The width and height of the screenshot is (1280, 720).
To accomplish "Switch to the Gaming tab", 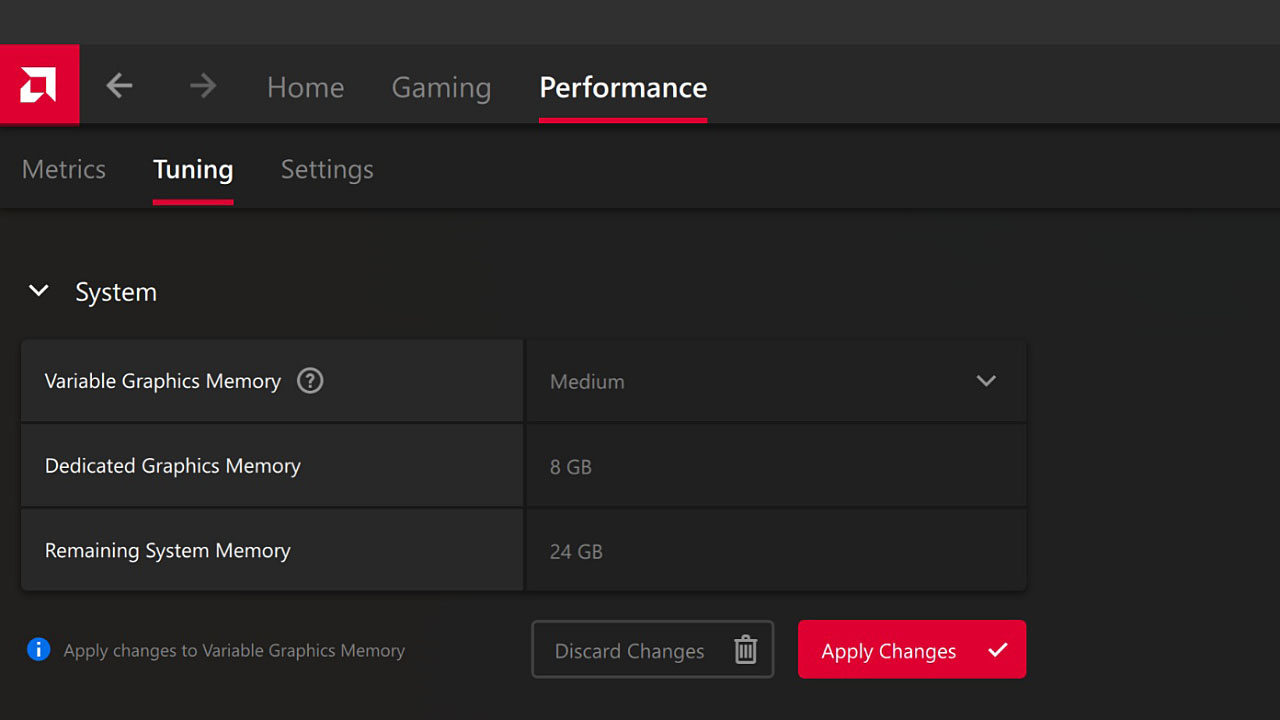I will pyautogui.click(x=441, y=87).
